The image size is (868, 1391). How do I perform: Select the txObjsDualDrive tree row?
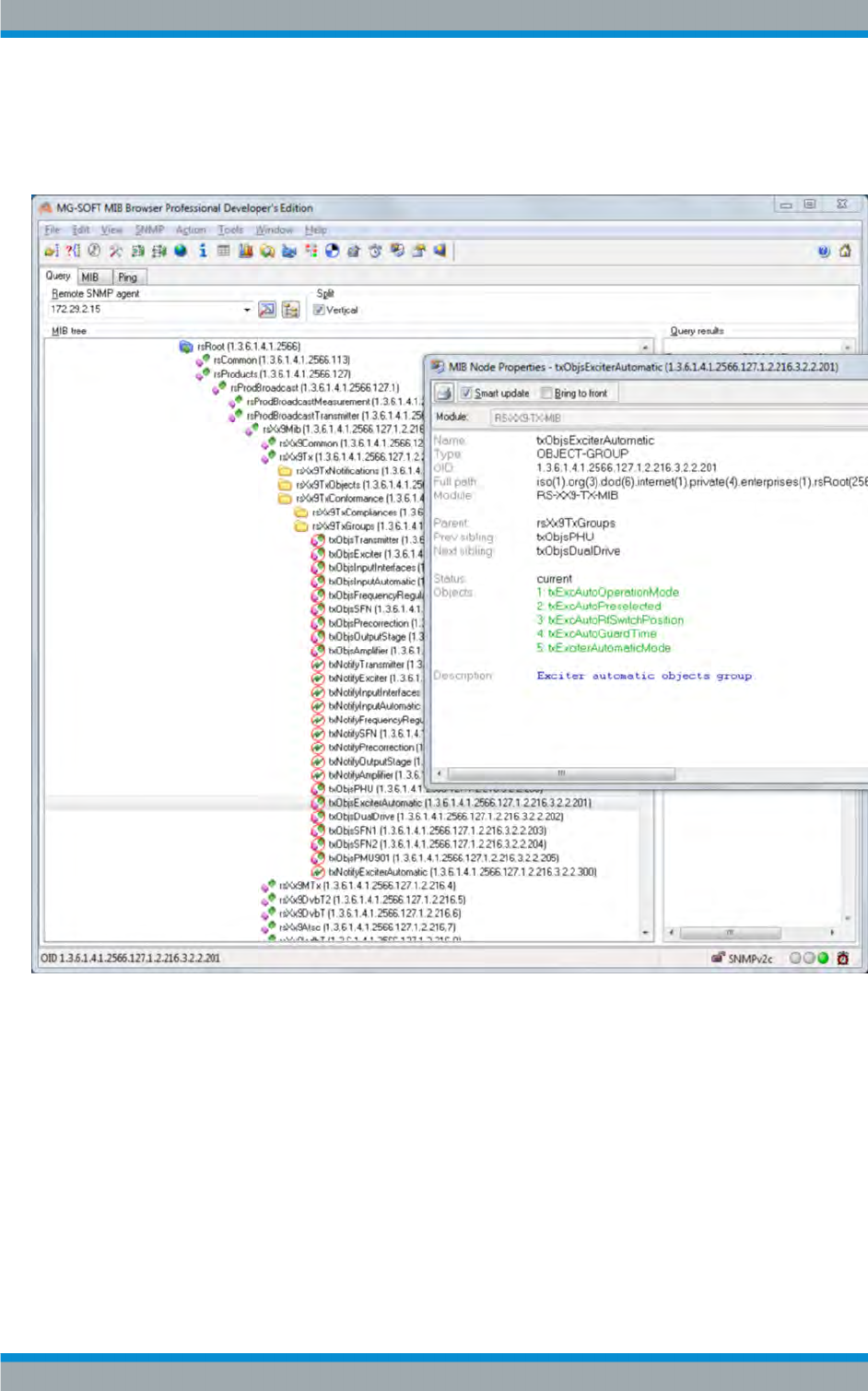445,817
